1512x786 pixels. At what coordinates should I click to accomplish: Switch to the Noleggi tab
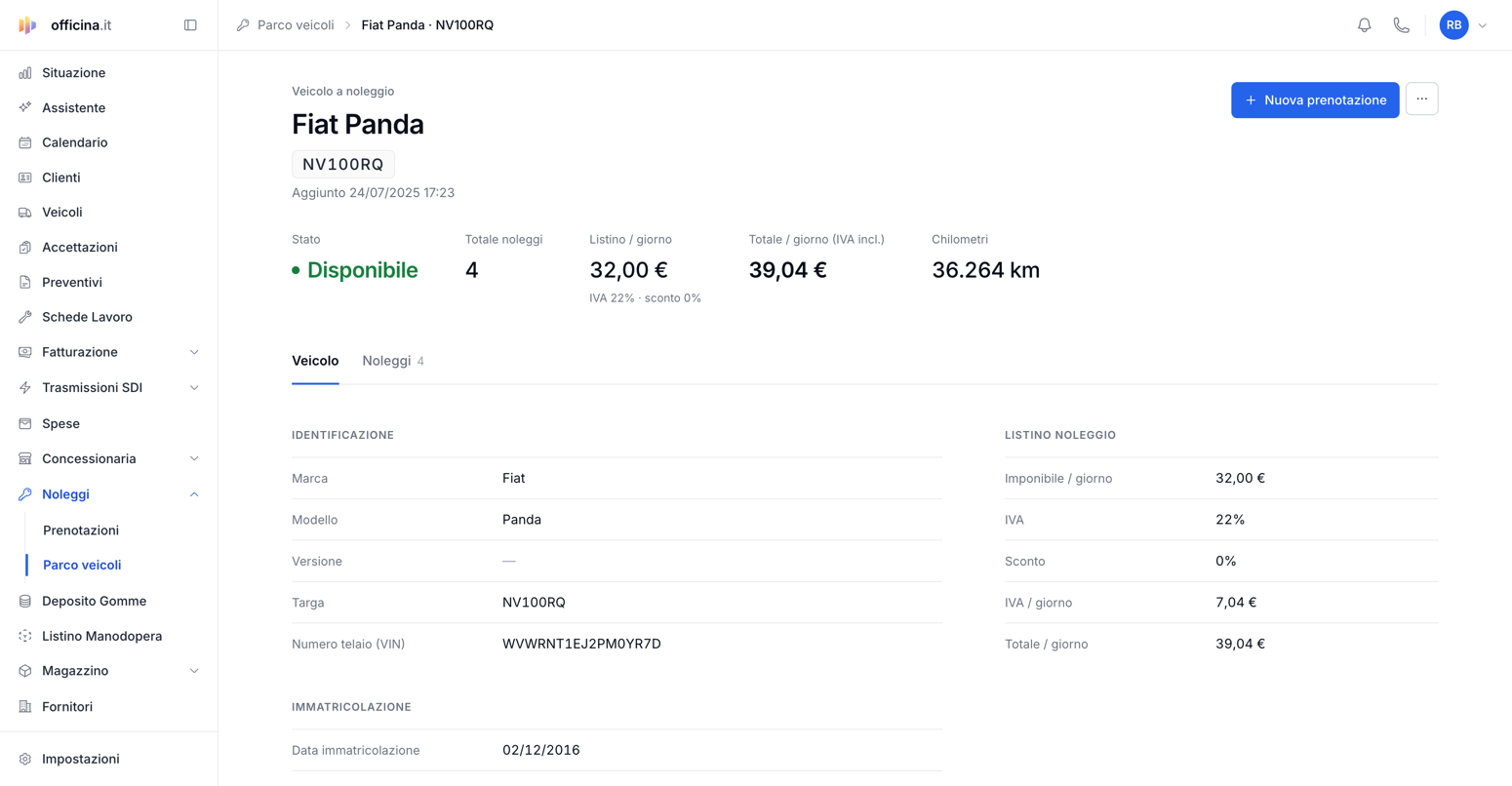393,361
